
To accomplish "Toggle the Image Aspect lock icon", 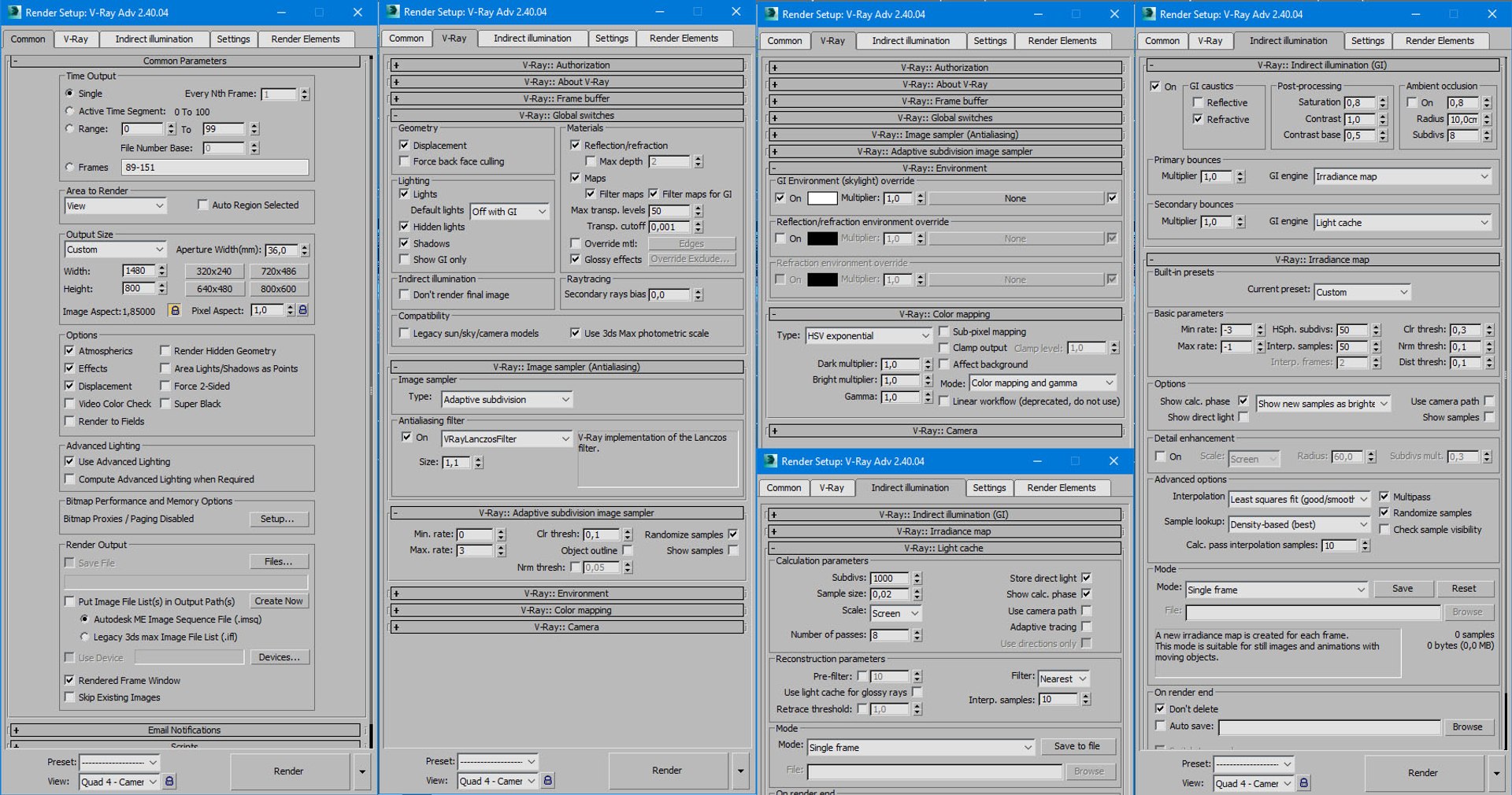I will 175,310.
